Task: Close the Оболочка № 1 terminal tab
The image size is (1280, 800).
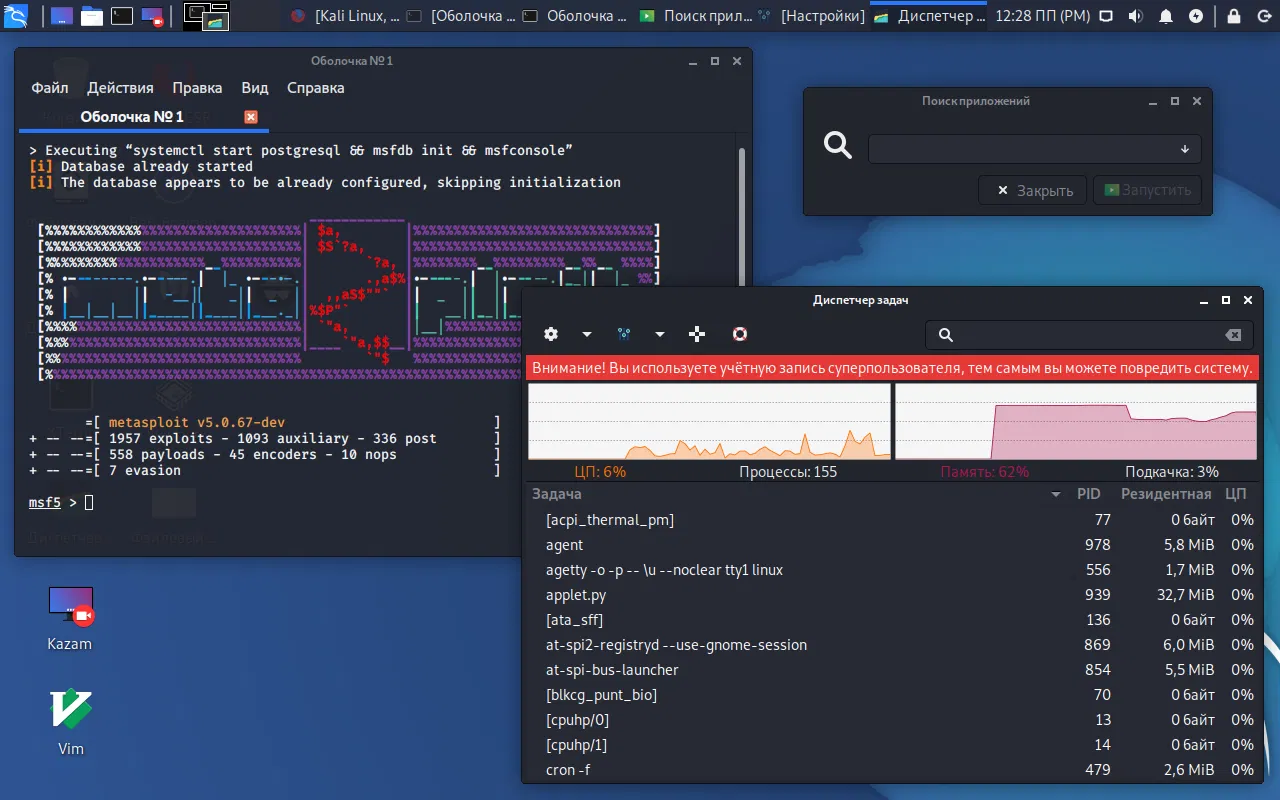Action: click(251, 117)
